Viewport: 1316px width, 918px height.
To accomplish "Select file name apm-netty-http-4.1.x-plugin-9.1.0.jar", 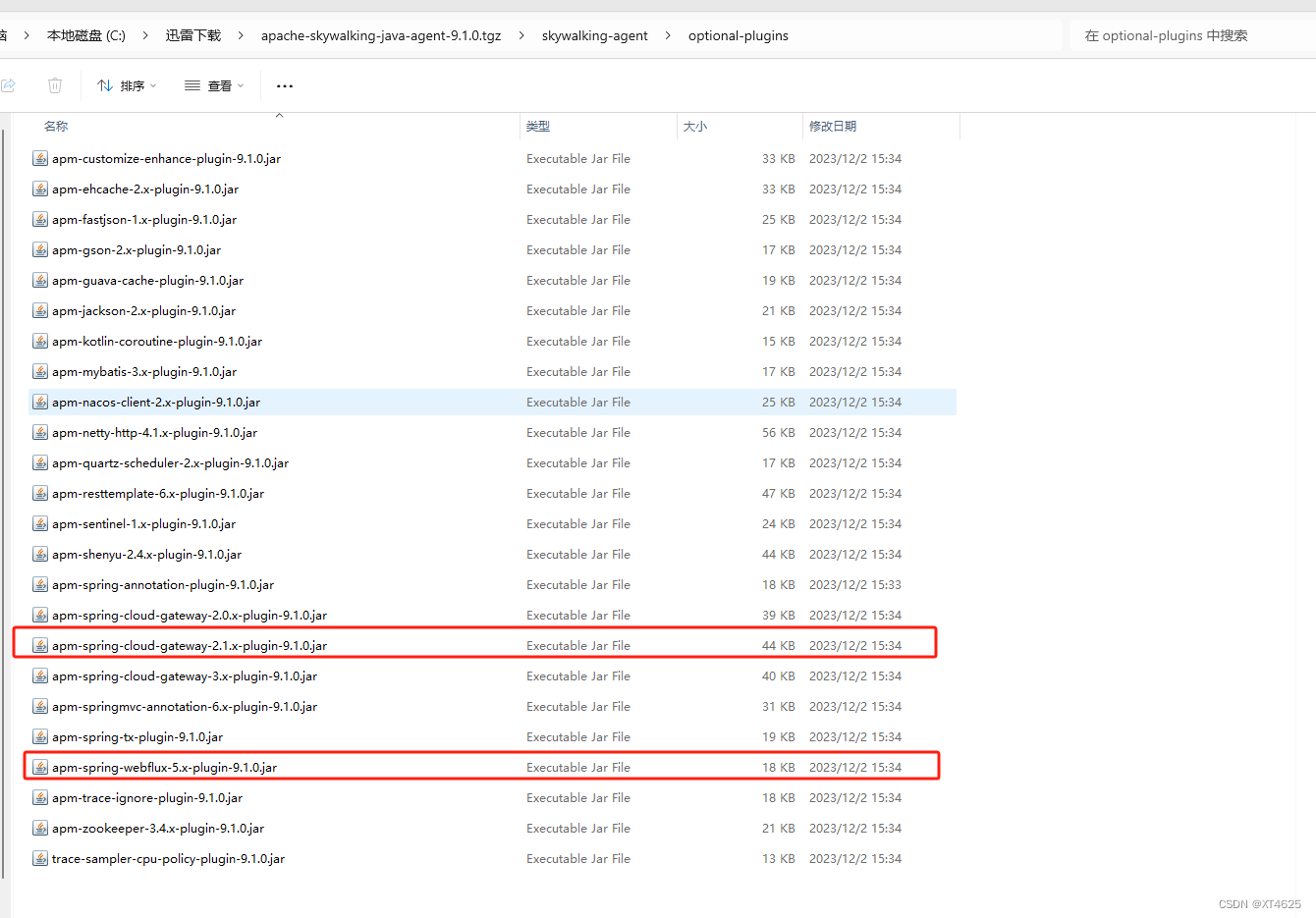I will [x=154, y=432].
